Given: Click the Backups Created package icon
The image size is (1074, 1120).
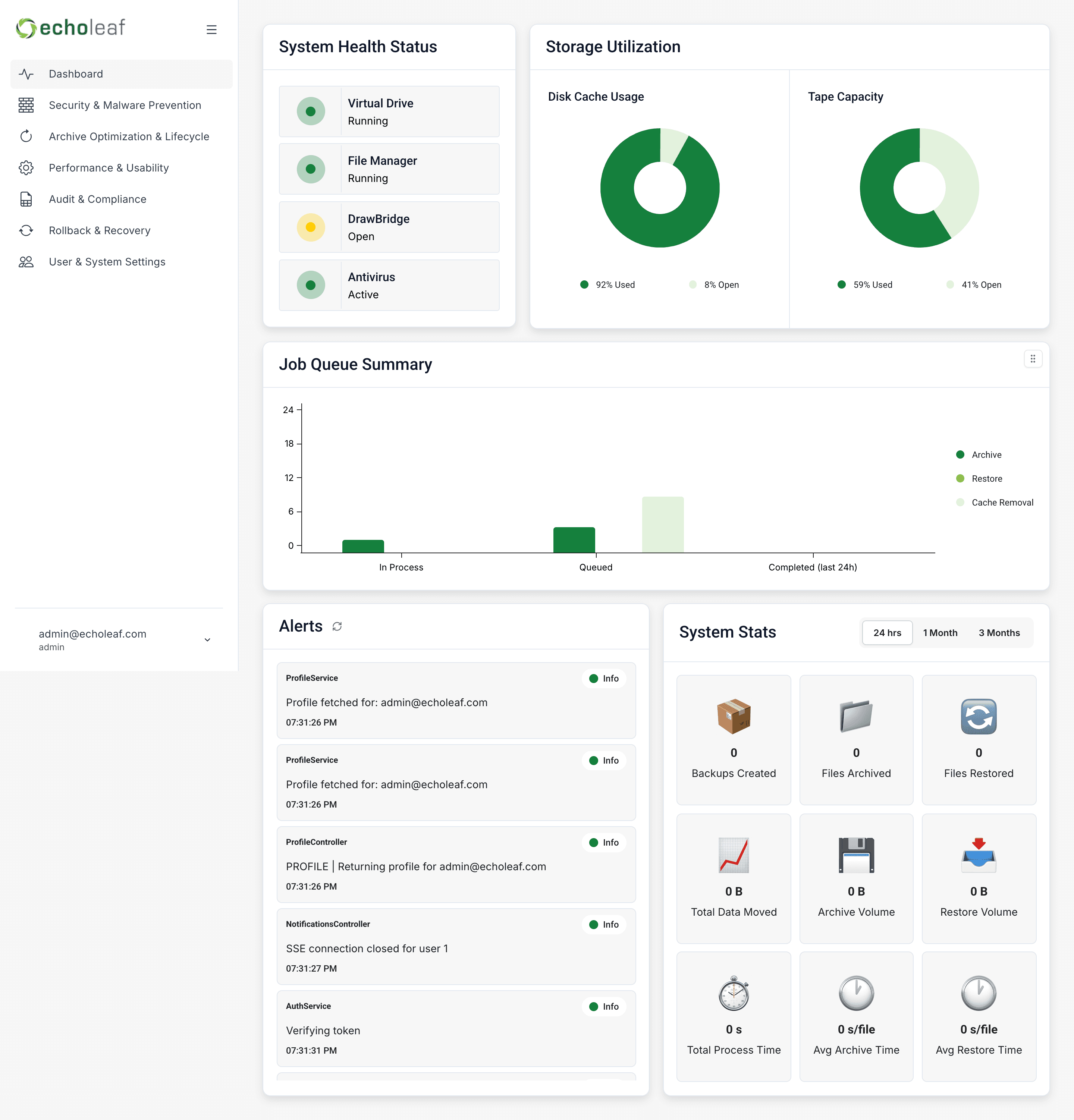Looking at the screenshot, I should tap(733, 716).
